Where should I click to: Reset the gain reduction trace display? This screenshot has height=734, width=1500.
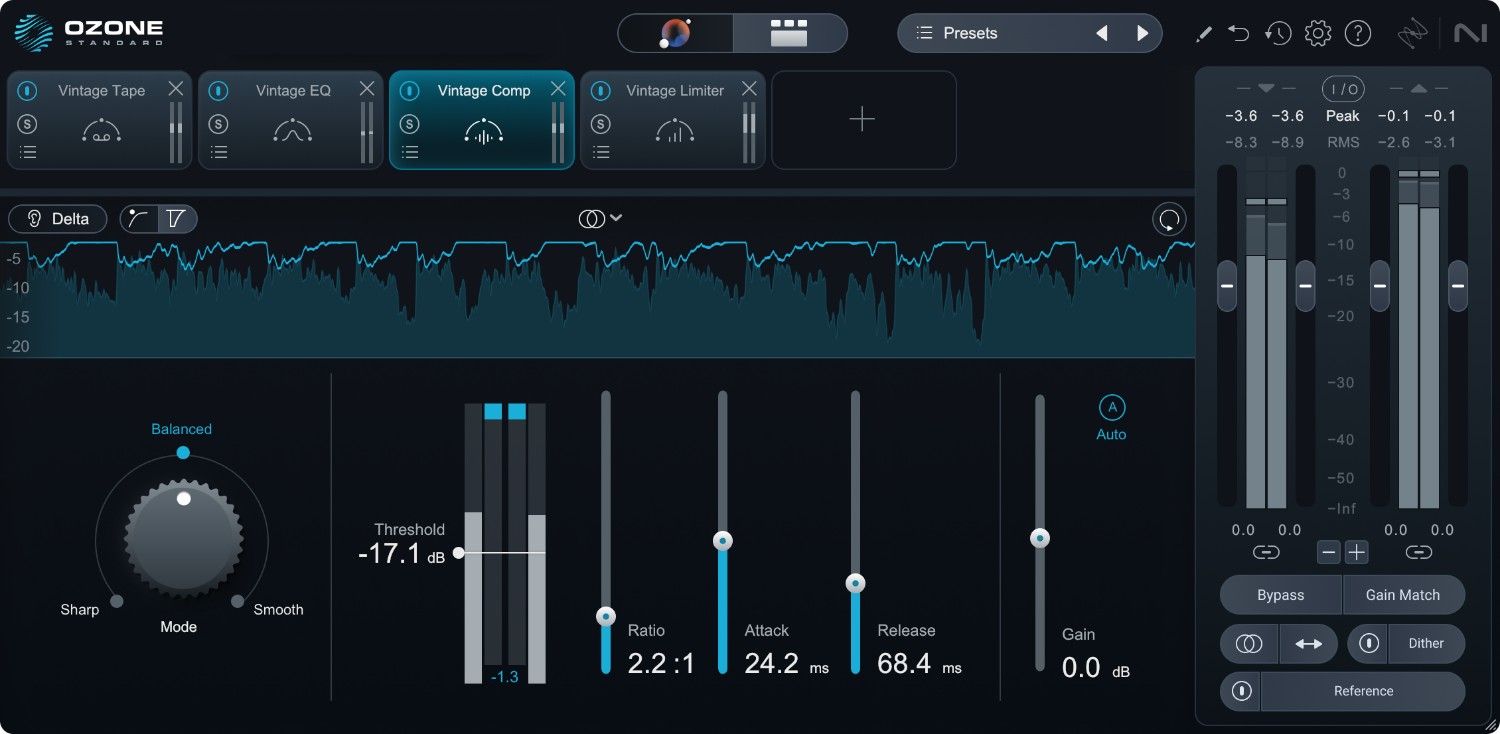(x=1167, y=219)
